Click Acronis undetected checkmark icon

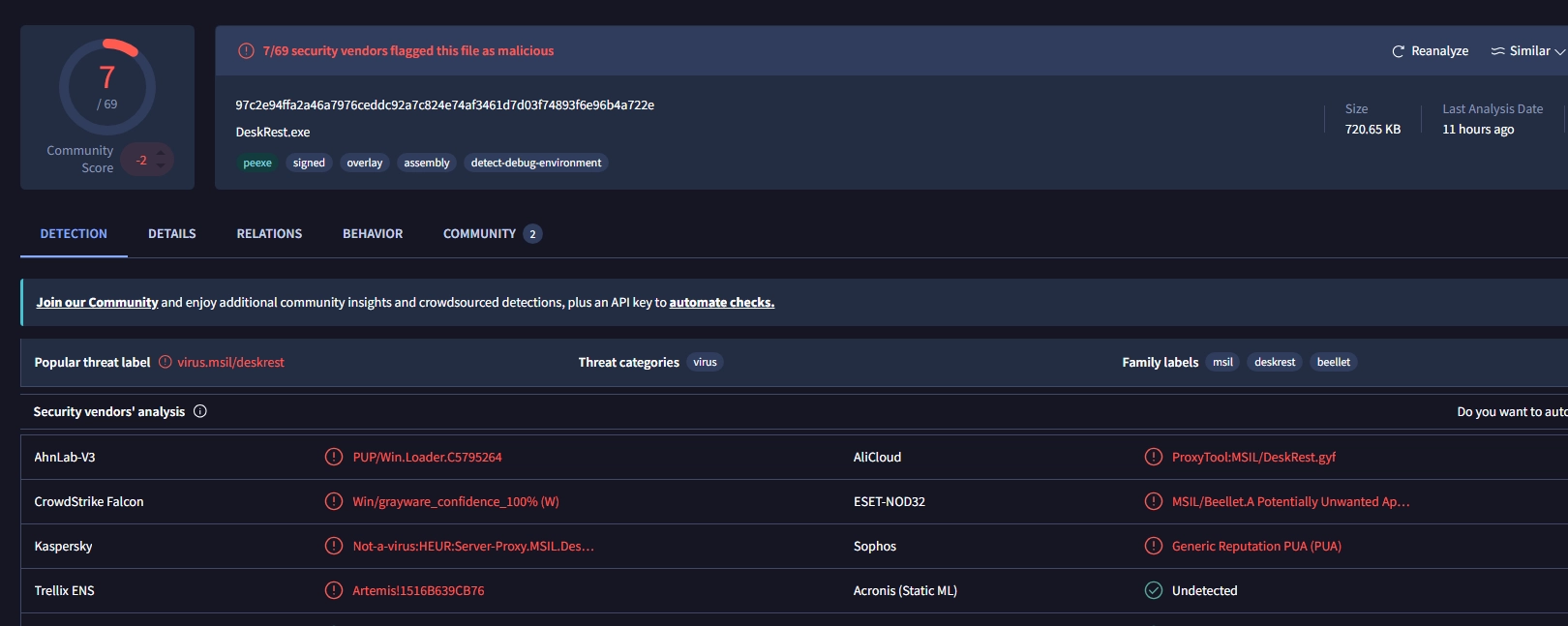(x=1154, y=590)
